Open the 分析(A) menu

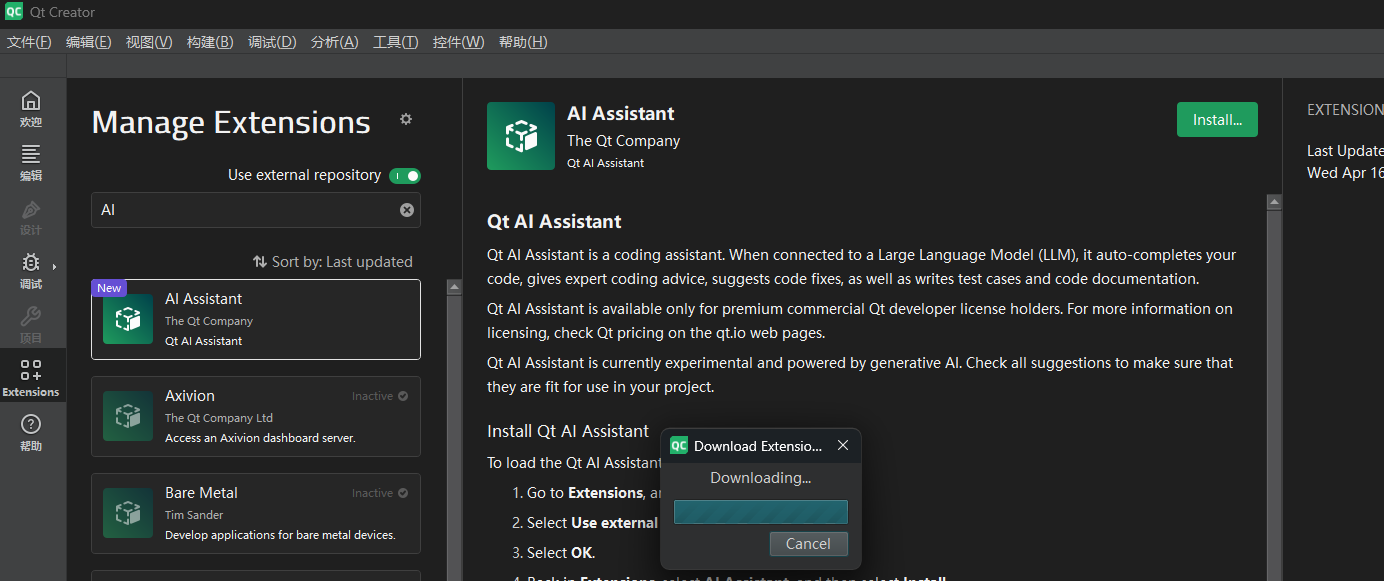coord(334,42)
